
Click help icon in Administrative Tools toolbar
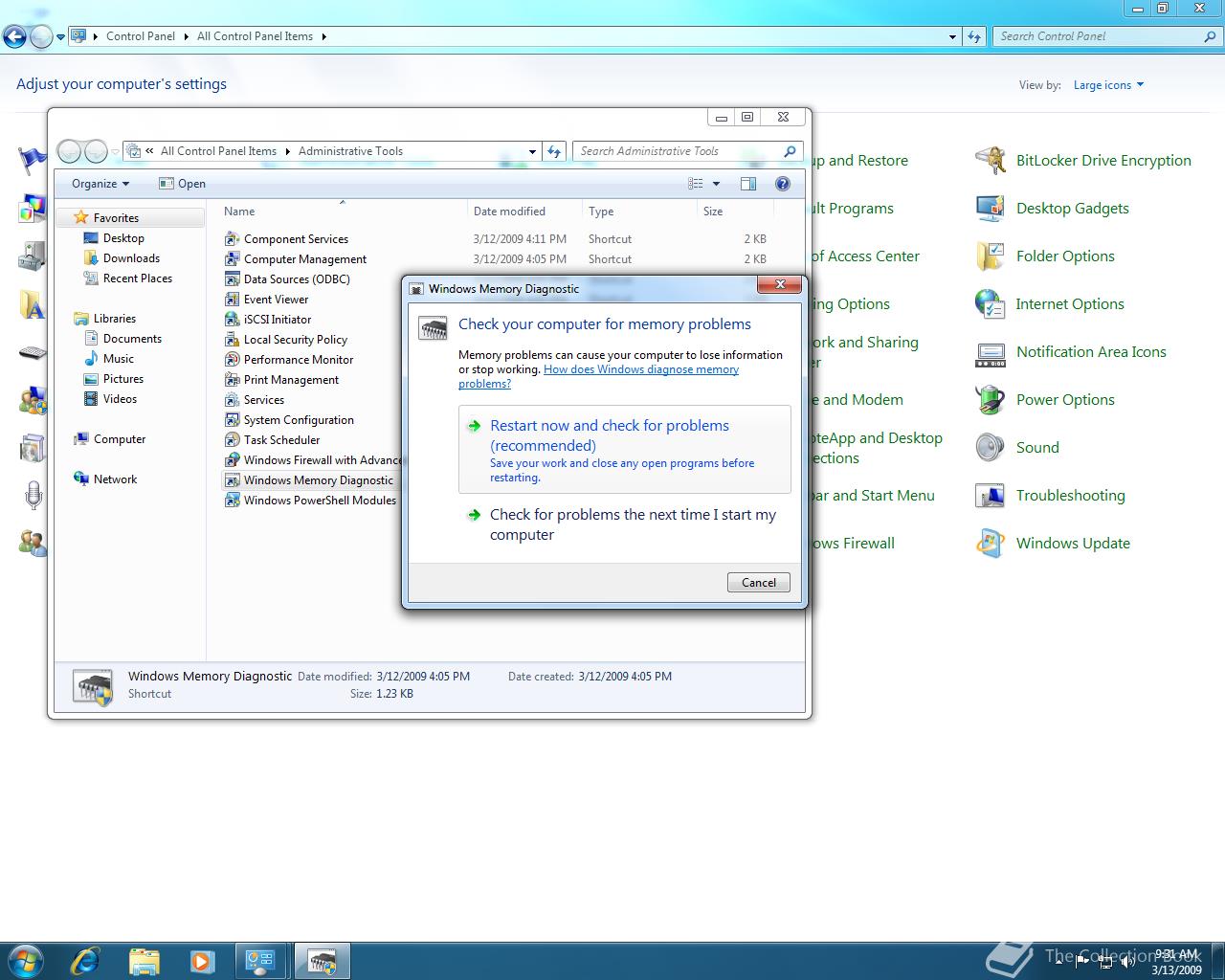pyautogui.click(x=783, y=184)
